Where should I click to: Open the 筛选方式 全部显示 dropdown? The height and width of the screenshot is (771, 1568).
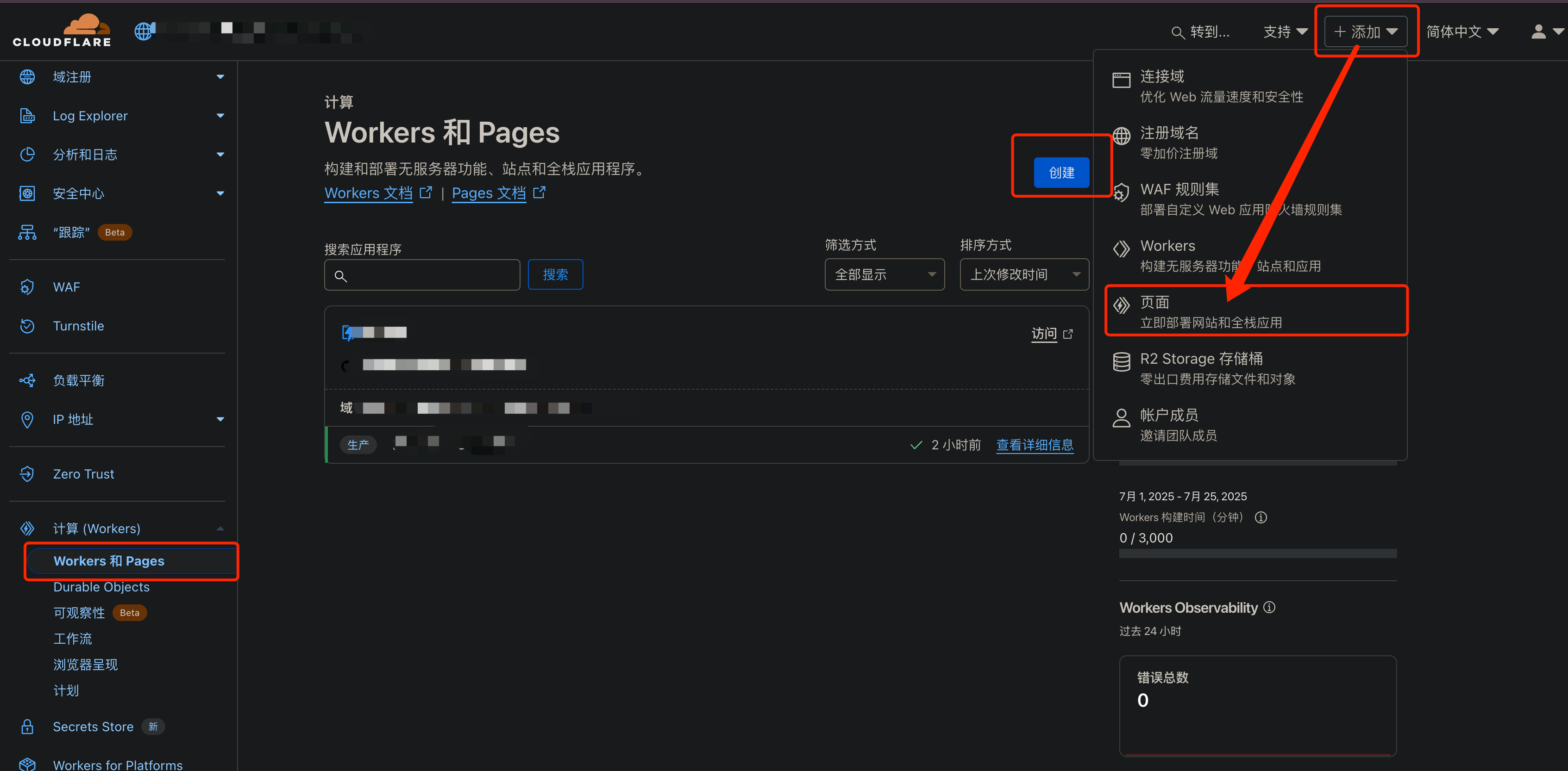click(884, 274)
